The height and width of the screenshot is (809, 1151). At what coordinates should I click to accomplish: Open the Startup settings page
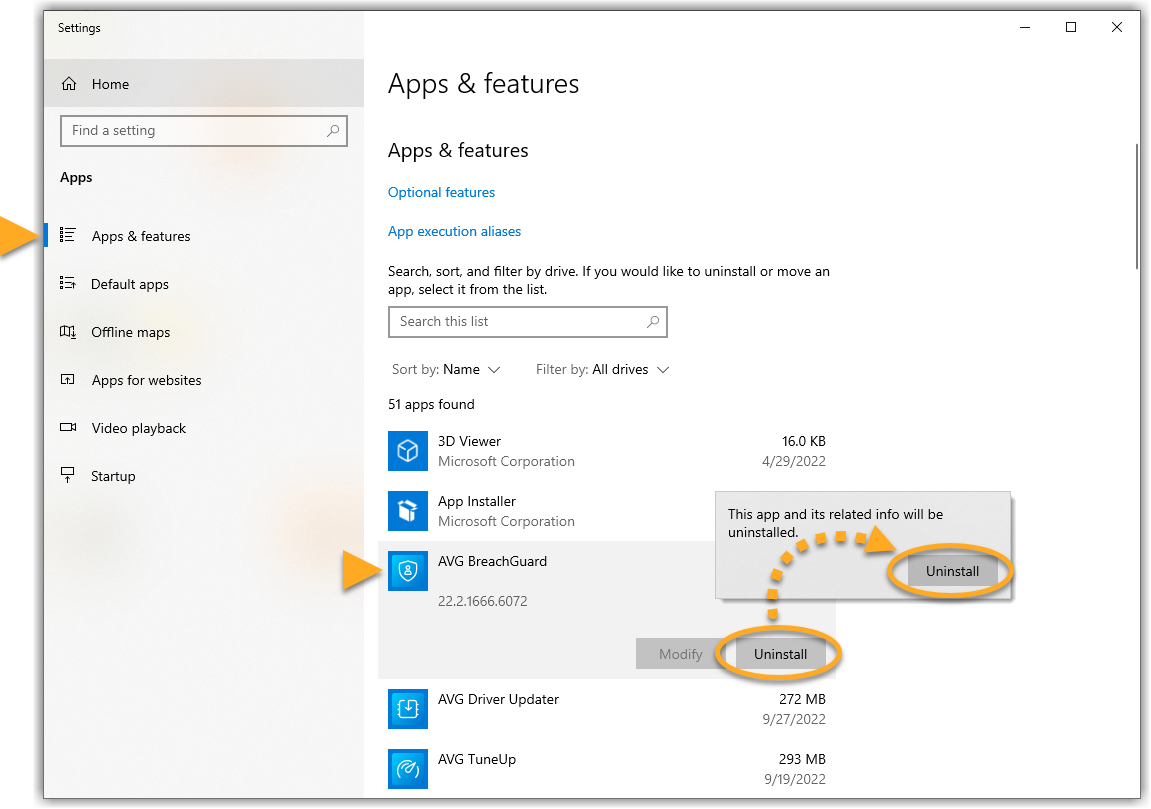[113, 477]
